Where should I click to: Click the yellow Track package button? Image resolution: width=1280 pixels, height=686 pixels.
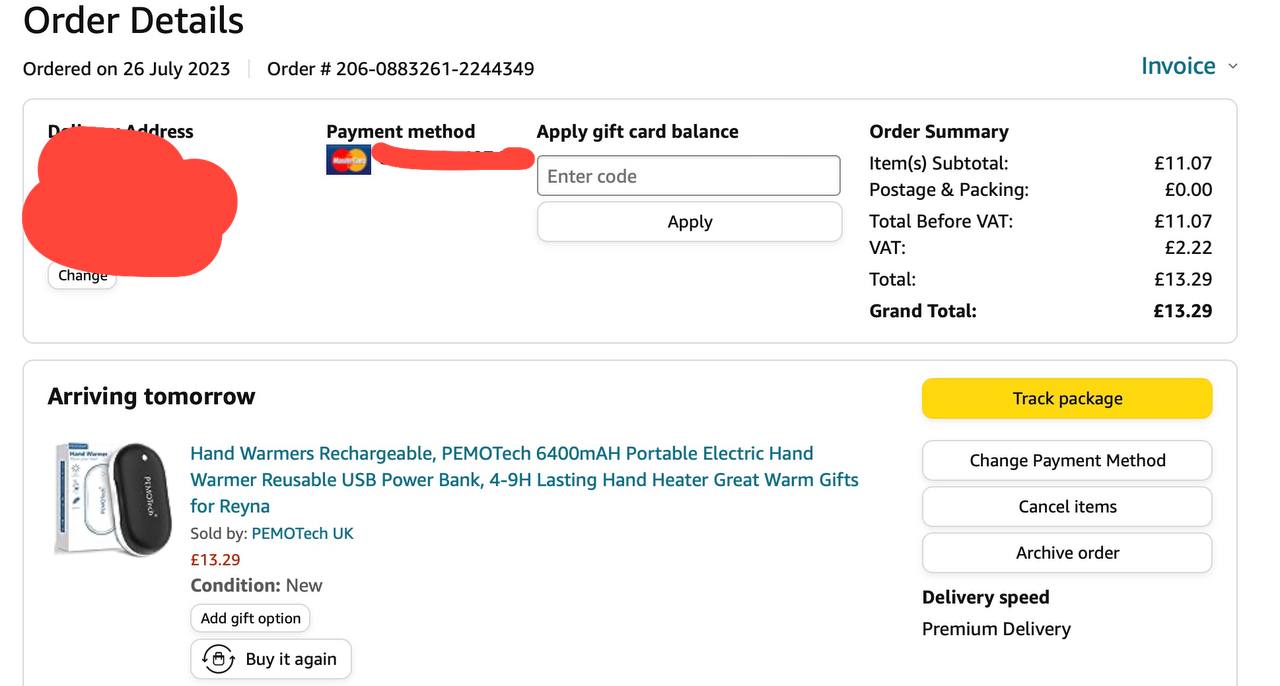click(x=1067, y=398)
